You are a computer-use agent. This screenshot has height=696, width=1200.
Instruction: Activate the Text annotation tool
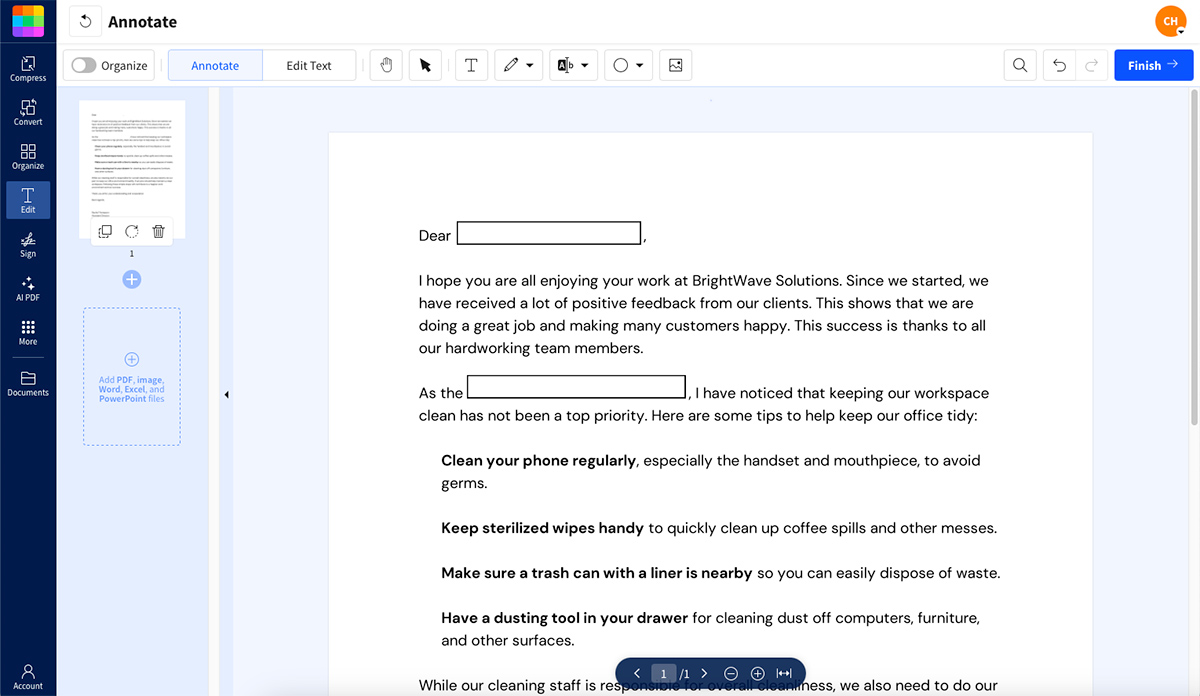point(471,64)
